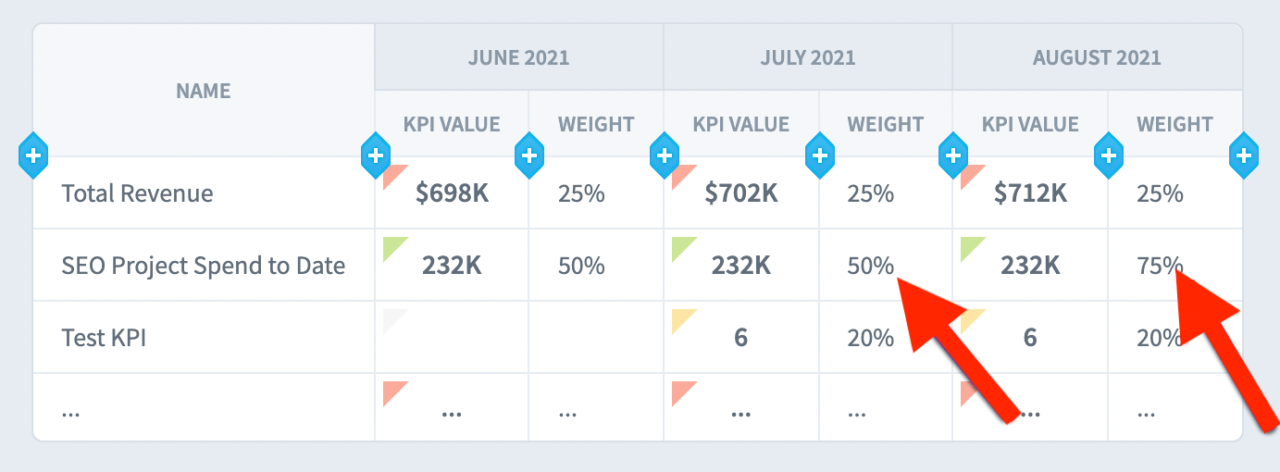Click the plus icon at the table's right edge
Viewport: 1280px width, 472px height.
pos(1243,155)
